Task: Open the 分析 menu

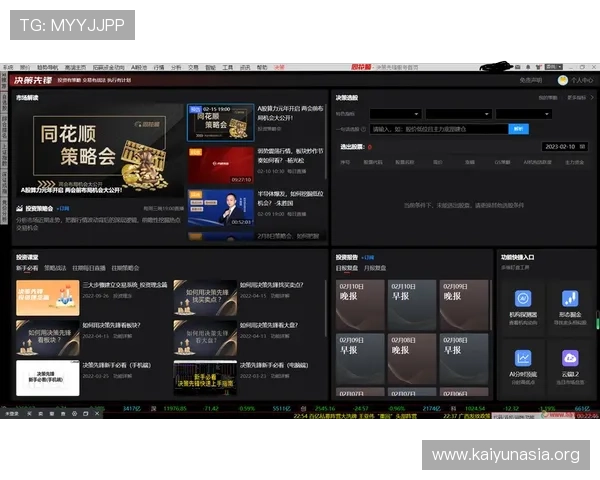Action: tap(176, 67)
